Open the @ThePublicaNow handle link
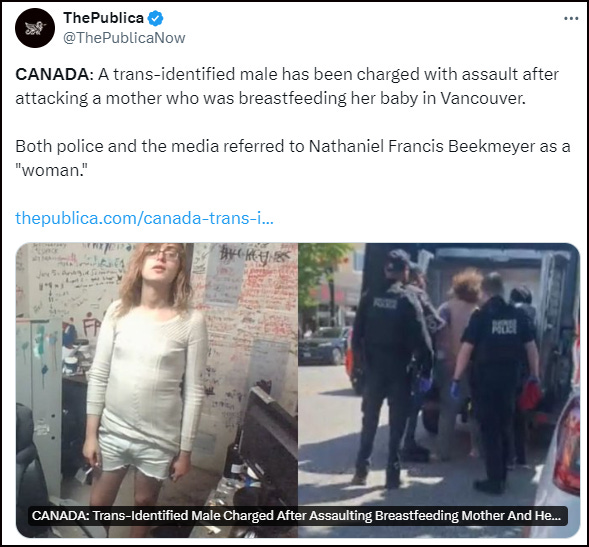This screenshot has width=589, height=547. 124,38
